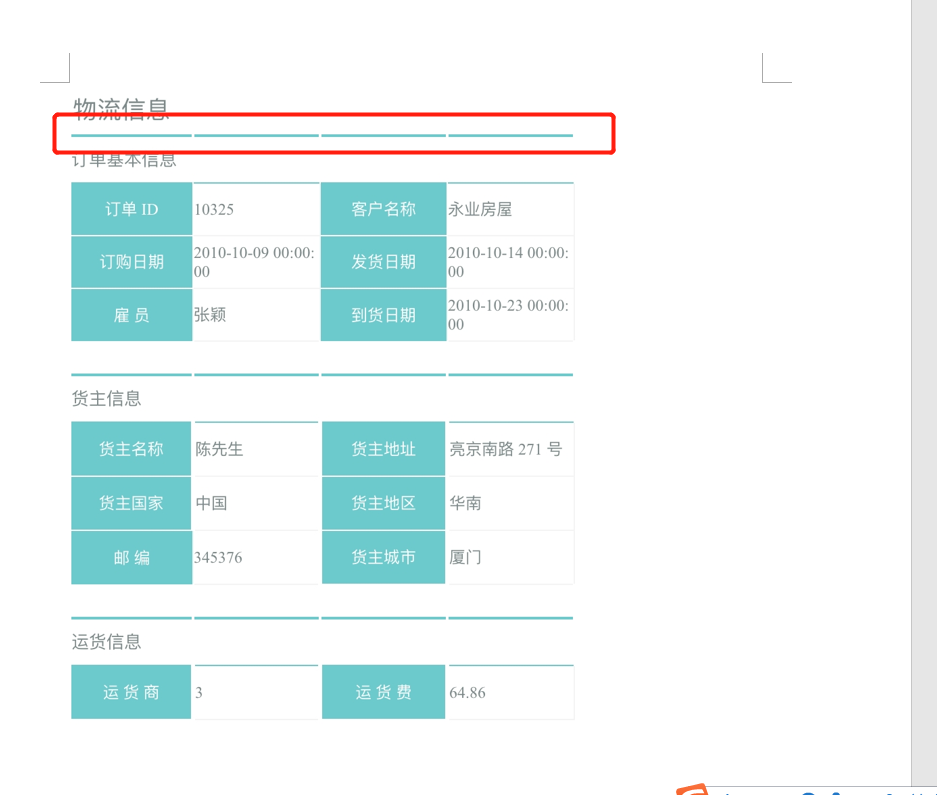Click the freight cost 64.86 cell

point(510,692)
